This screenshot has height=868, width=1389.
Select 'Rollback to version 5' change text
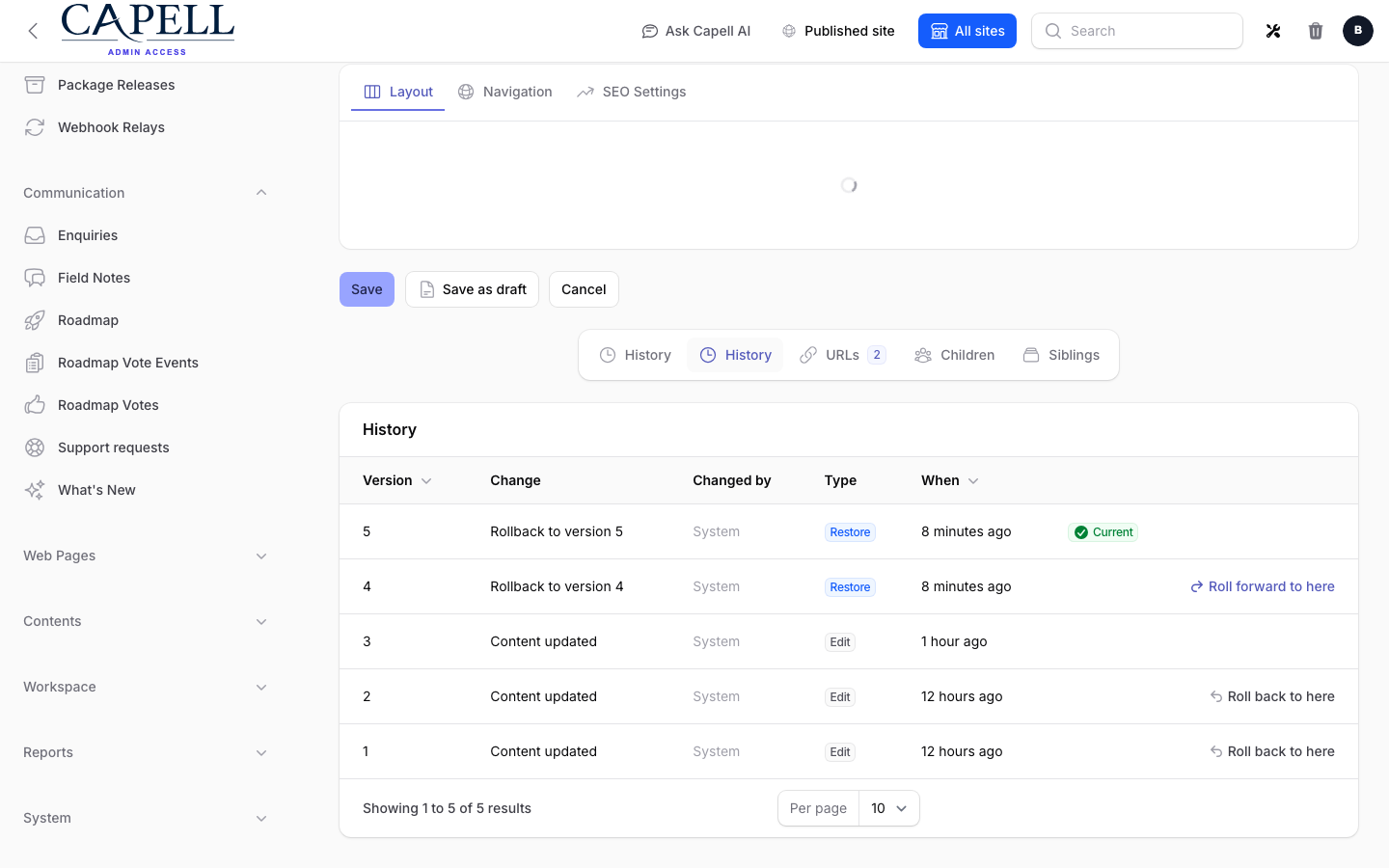point(557,531)
